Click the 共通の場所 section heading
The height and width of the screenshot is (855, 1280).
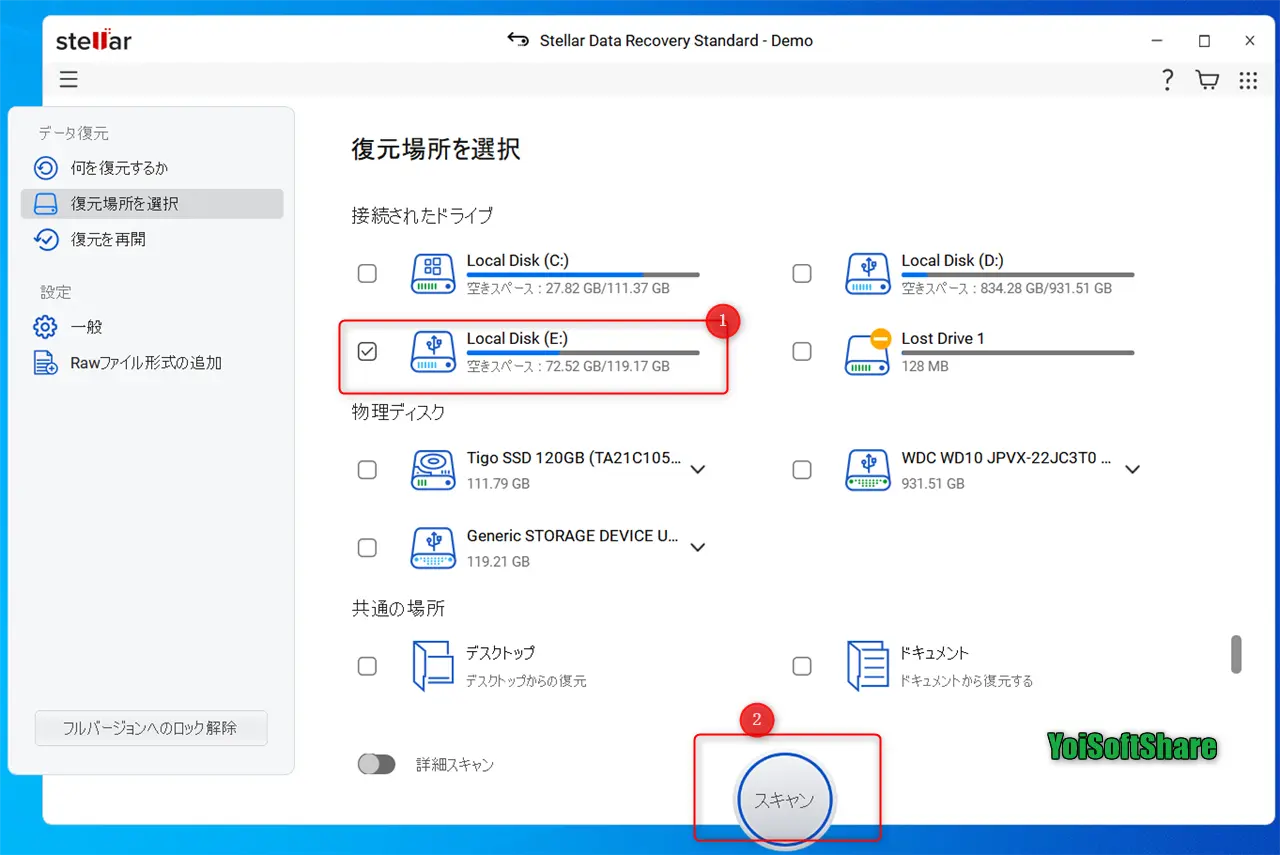pyautogui.click(x=398, y=608)
